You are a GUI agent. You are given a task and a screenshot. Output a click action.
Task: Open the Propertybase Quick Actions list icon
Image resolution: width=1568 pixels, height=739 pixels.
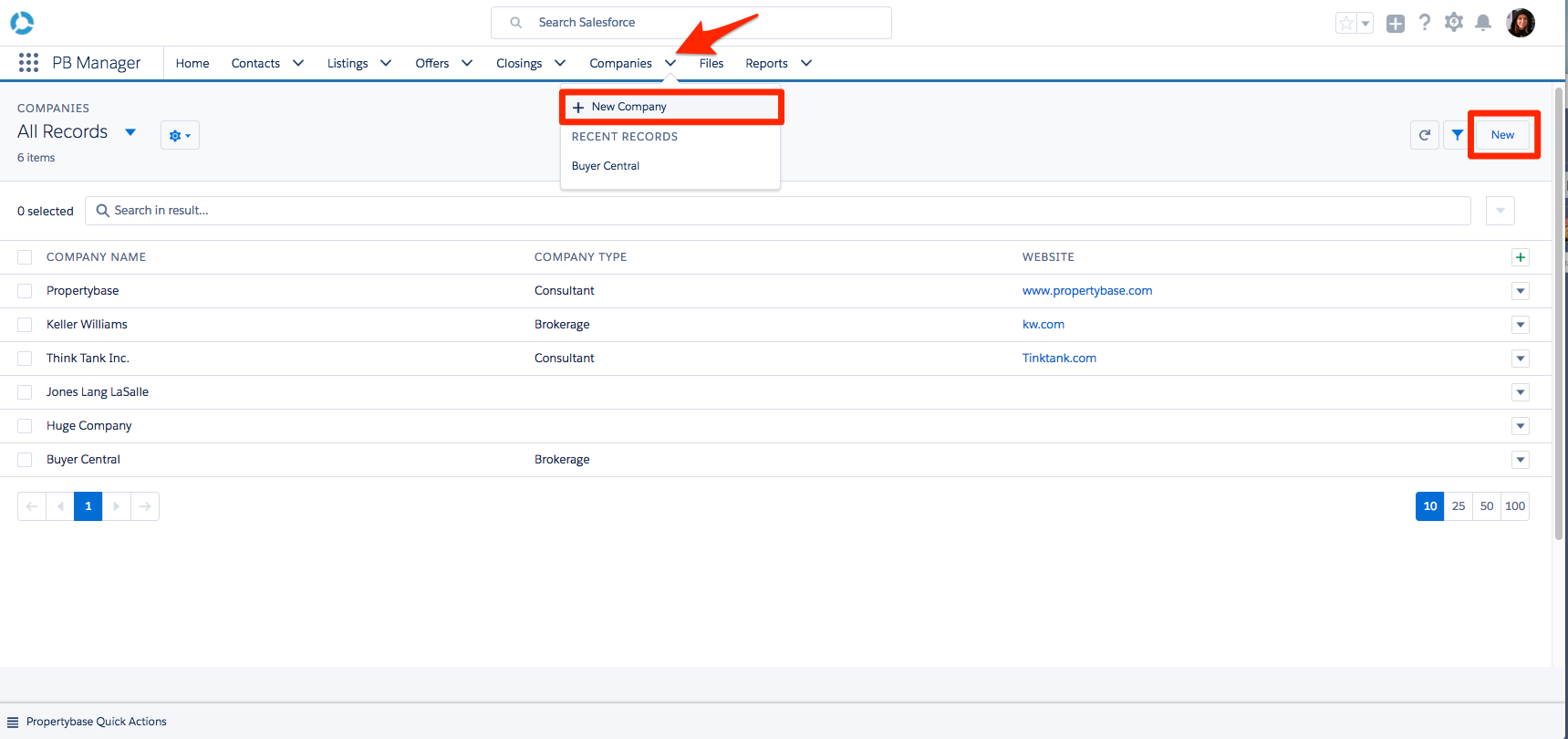tap(13, 722)
